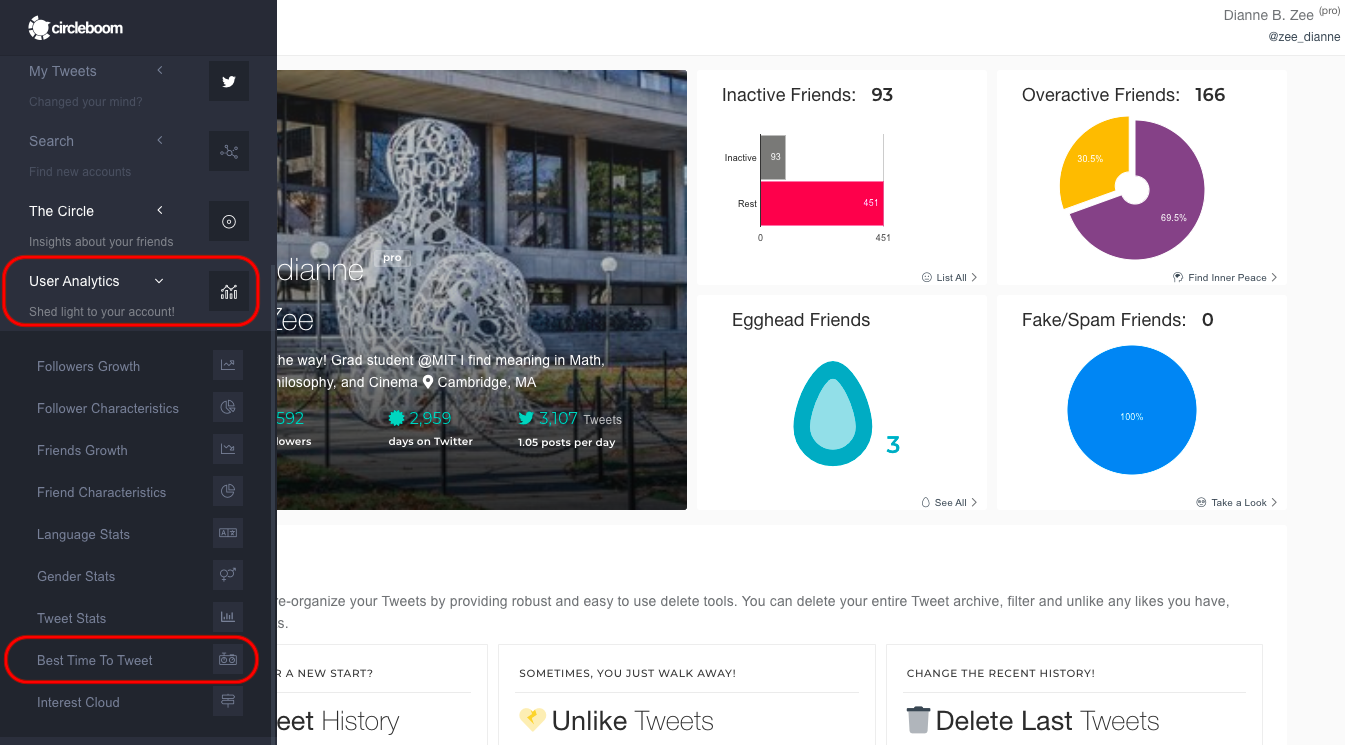The height and width of the screenshot is (745, 1345).
Task: Open the My Tweets menu
Action: tap(63, 71)
